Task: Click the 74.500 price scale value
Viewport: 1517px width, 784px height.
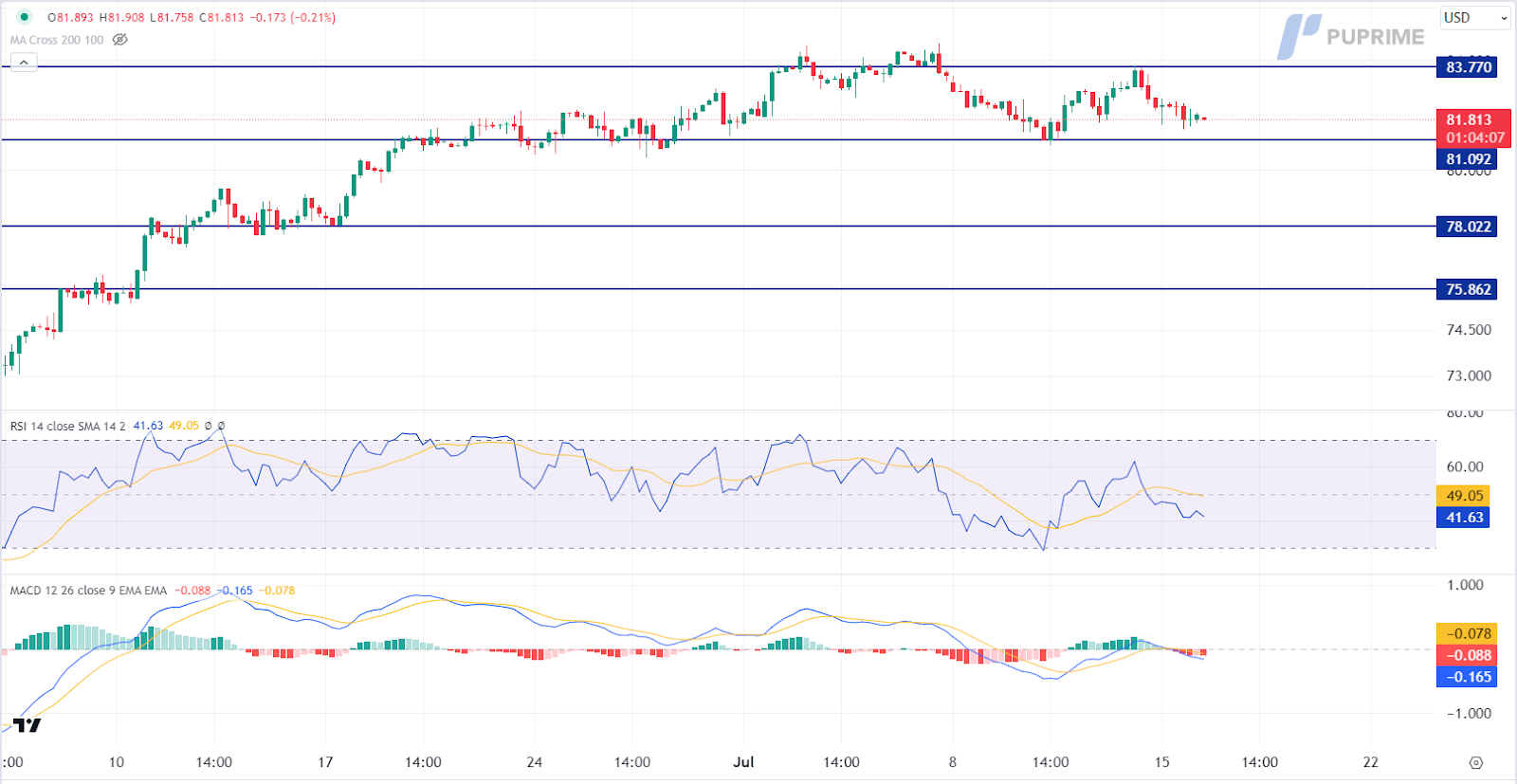Action: [x=1469, y=330]
